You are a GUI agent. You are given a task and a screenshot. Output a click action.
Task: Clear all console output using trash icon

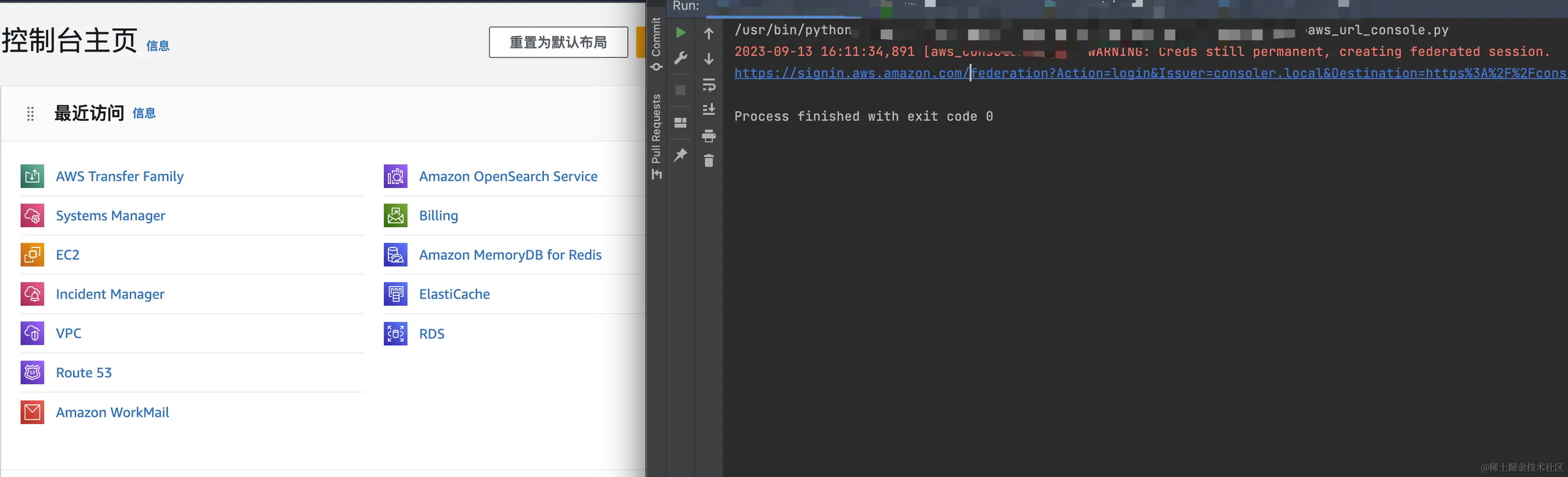[708, 161]
